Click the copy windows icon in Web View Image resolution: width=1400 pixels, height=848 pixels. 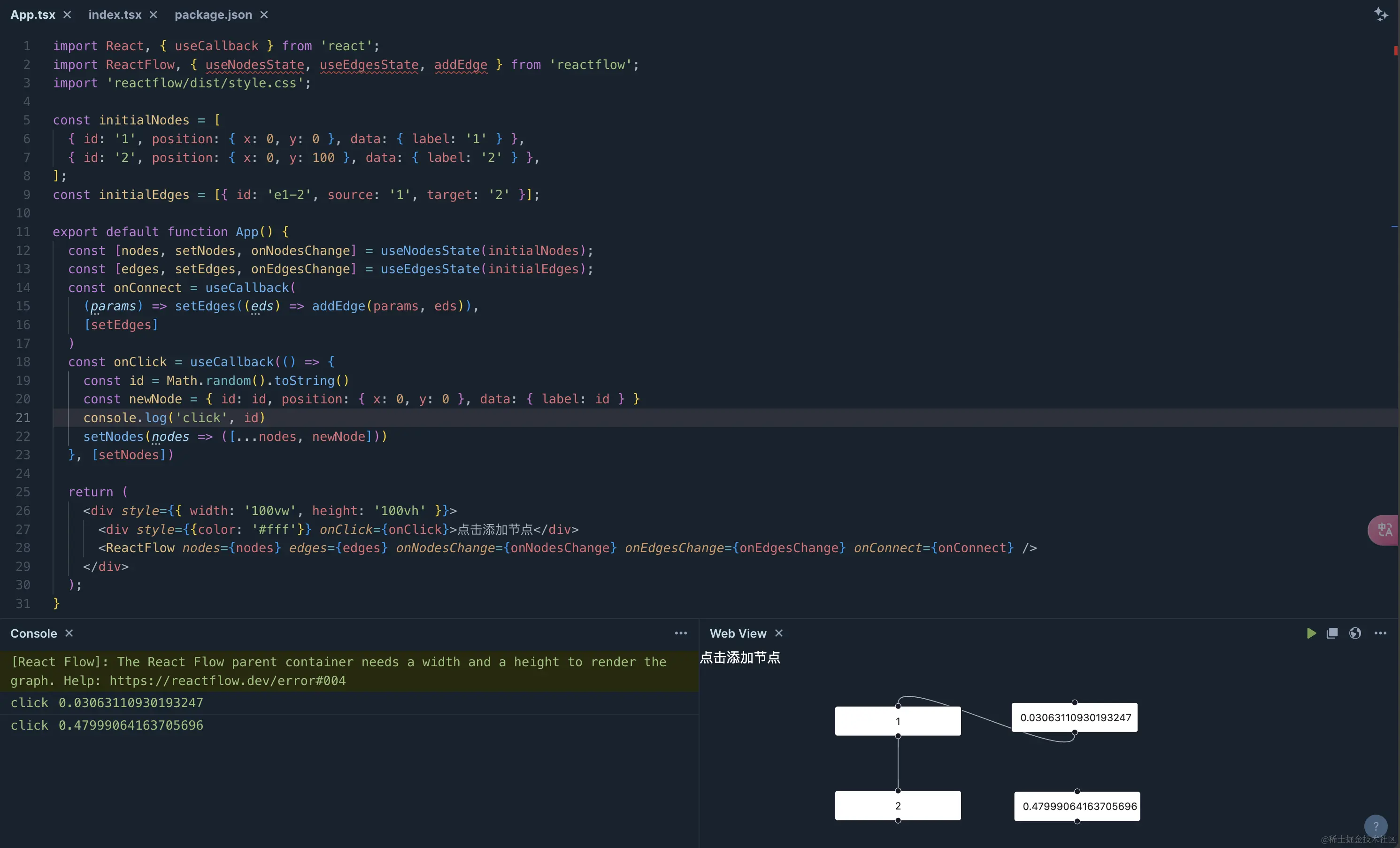coord(1332,633)
